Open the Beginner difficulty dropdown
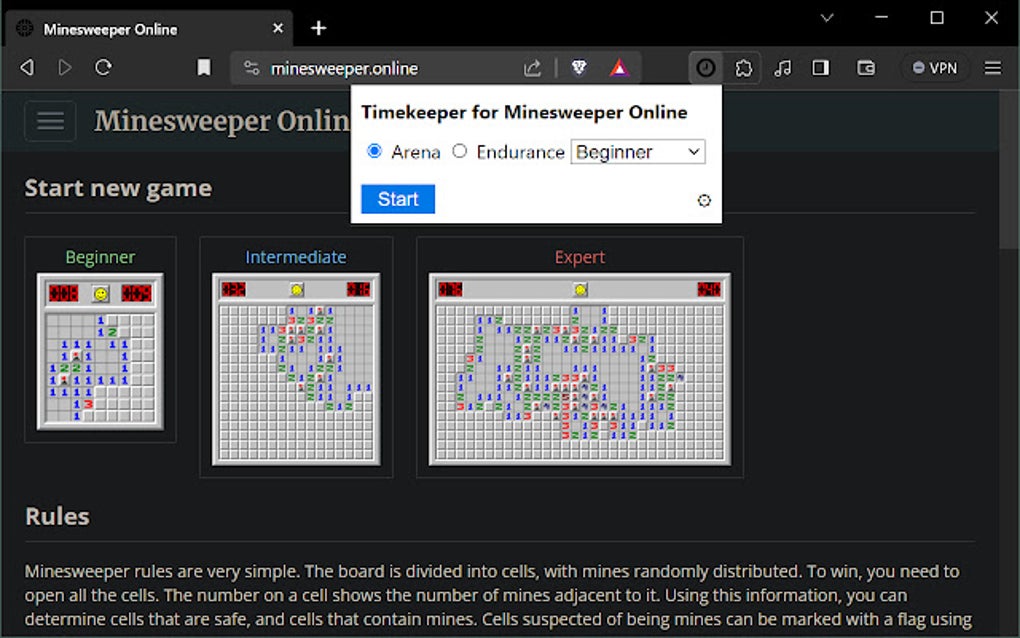Image resolution: width=1020 pixels, height=638 pixels. 638,151
